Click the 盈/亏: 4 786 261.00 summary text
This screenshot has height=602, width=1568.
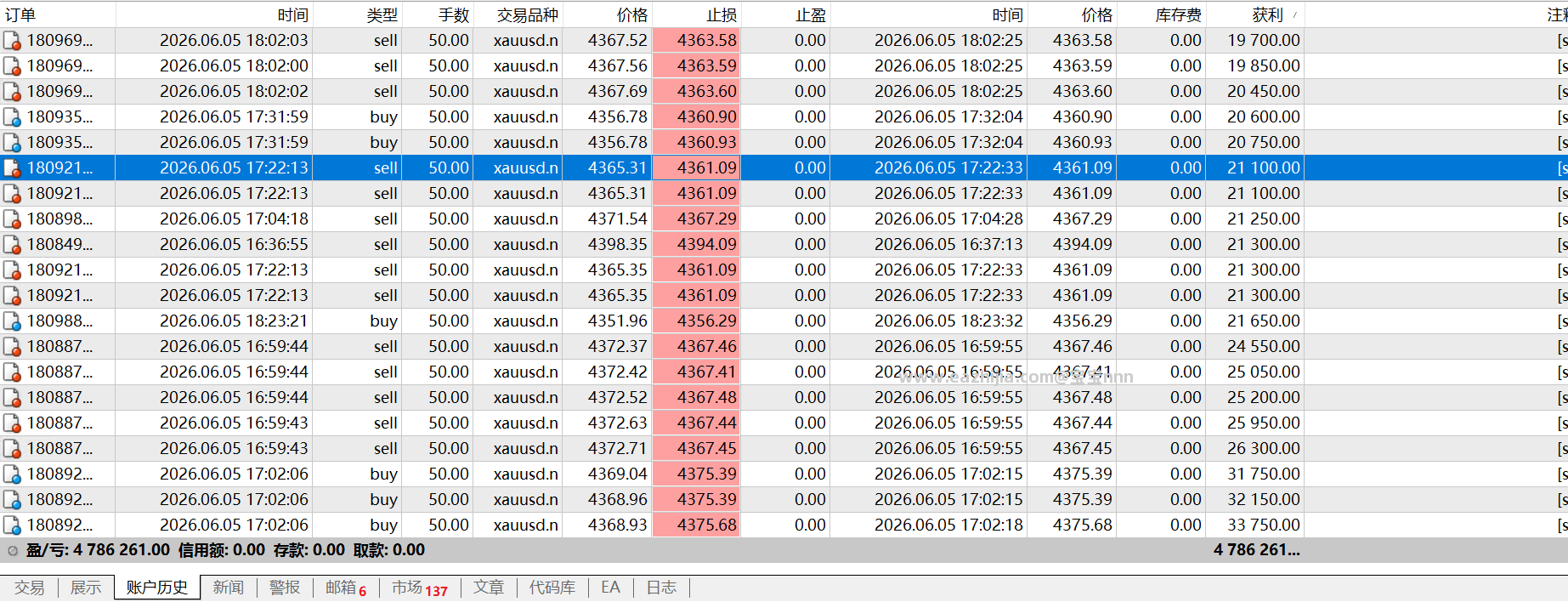(x=98, y=550)
